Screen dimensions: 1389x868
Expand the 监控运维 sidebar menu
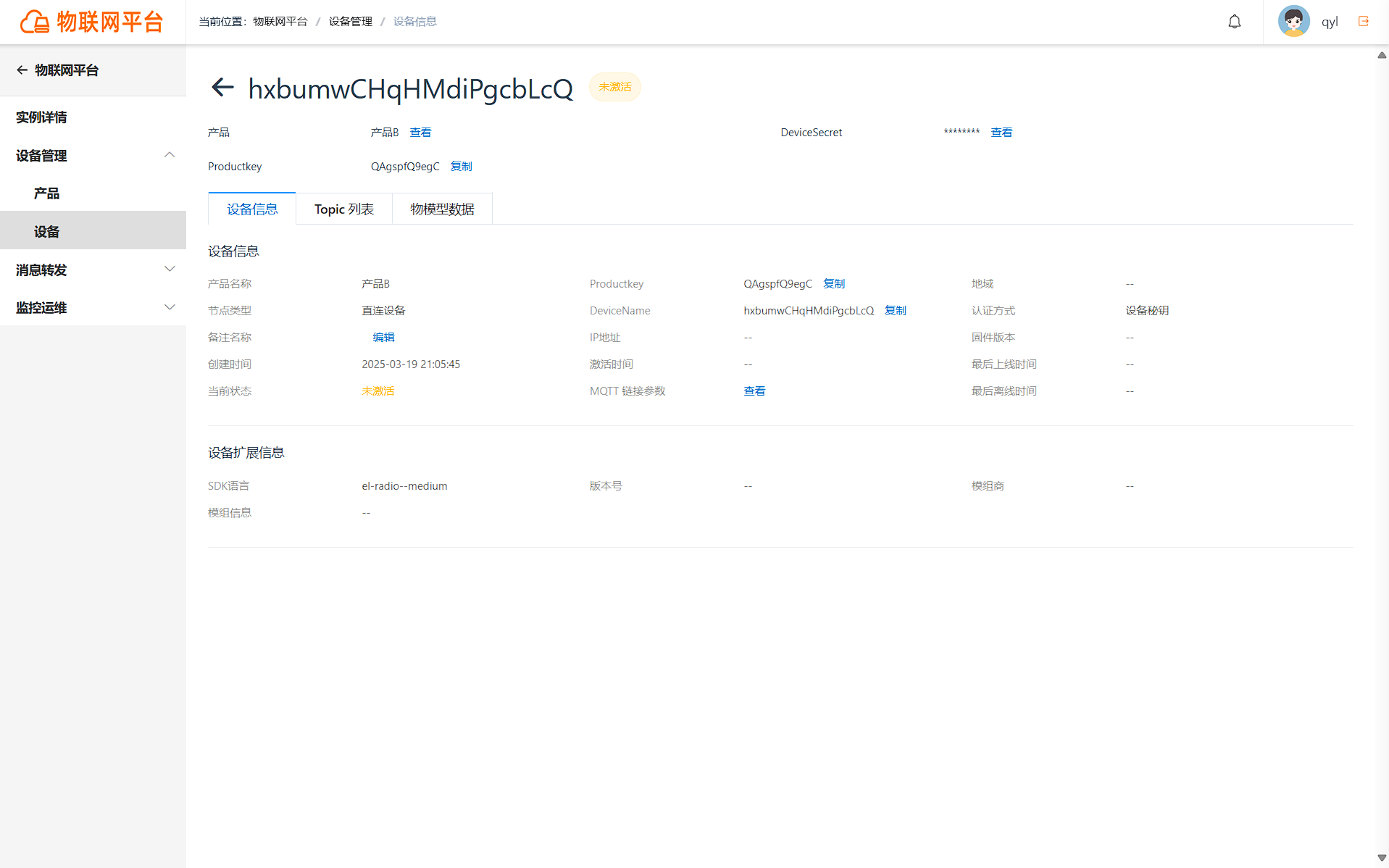(169, 307)
